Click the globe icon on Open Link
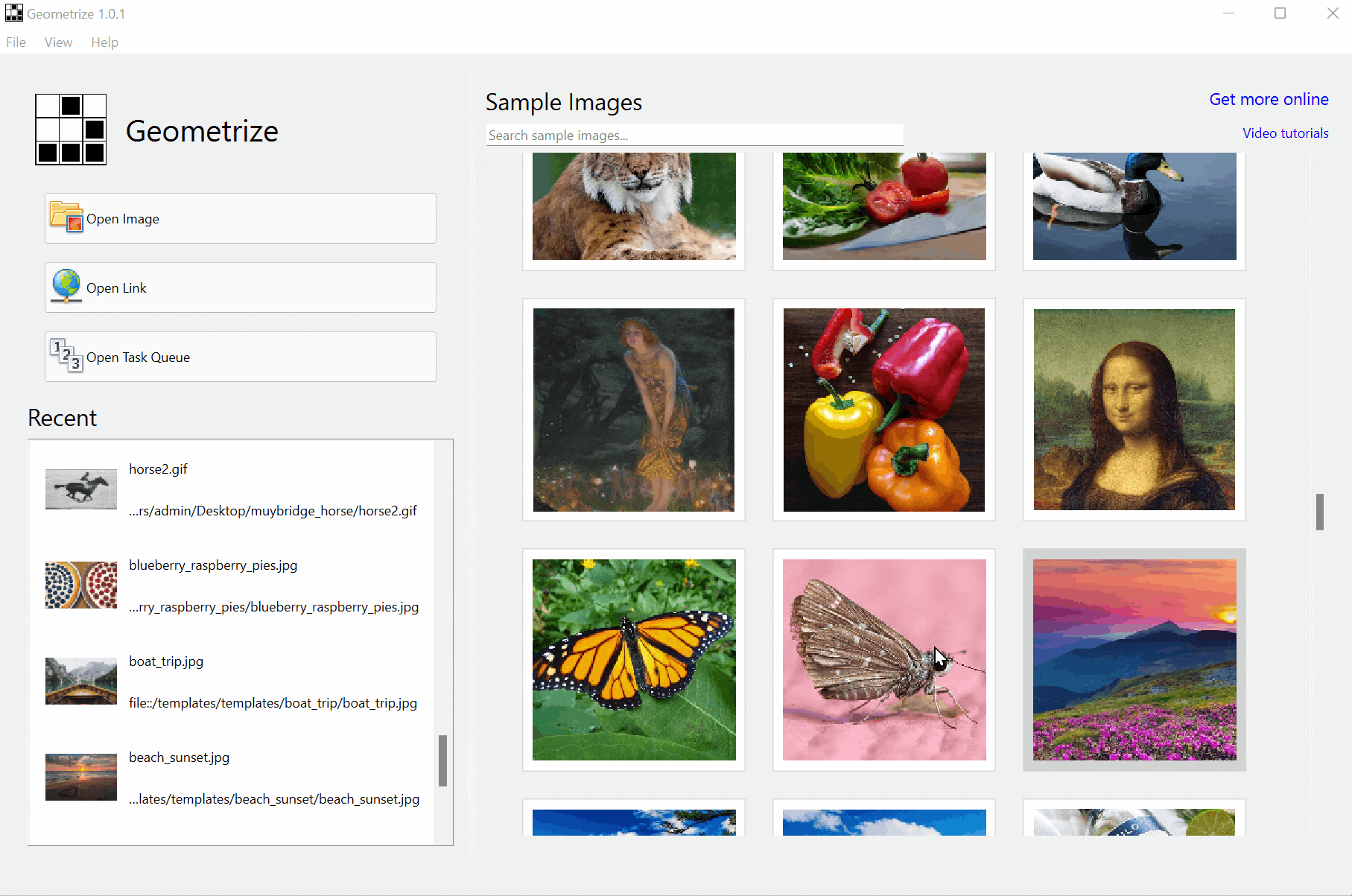The image size is (1352, 896). click(66, 287)
